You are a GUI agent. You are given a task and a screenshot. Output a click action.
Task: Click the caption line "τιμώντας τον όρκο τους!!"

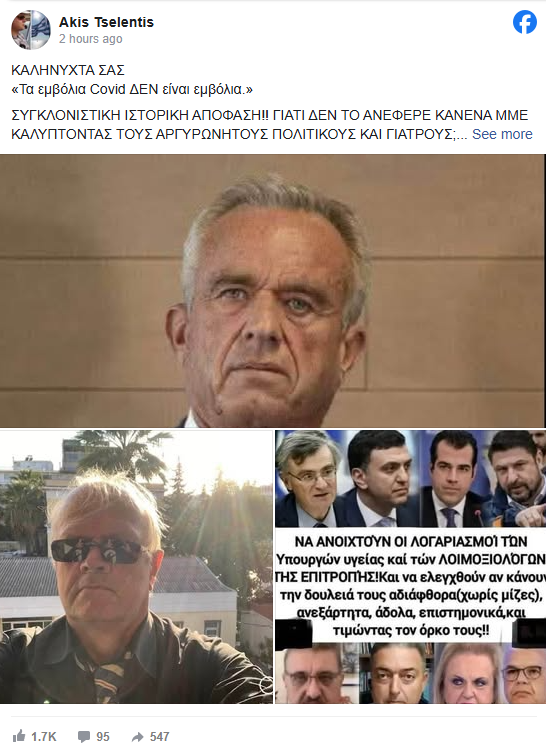point(411,630)
